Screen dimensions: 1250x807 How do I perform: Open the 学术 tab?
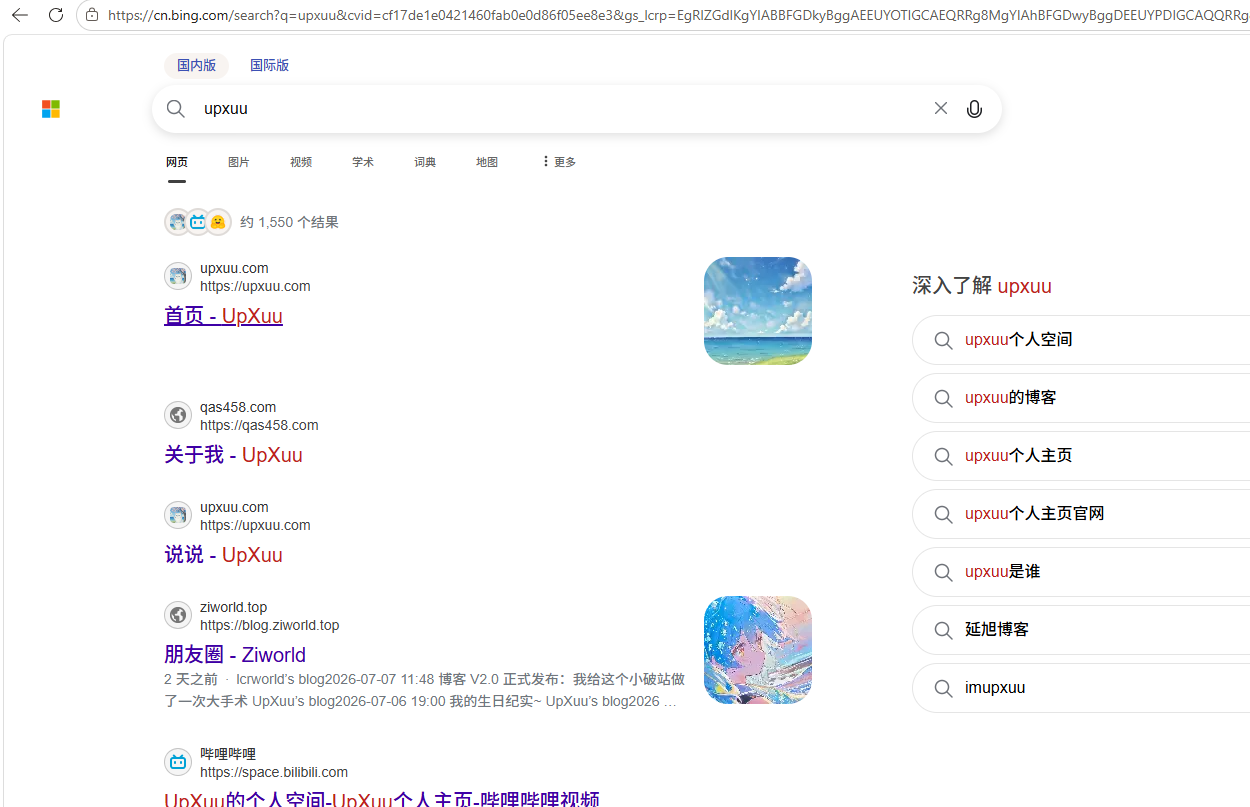point(363,162)
